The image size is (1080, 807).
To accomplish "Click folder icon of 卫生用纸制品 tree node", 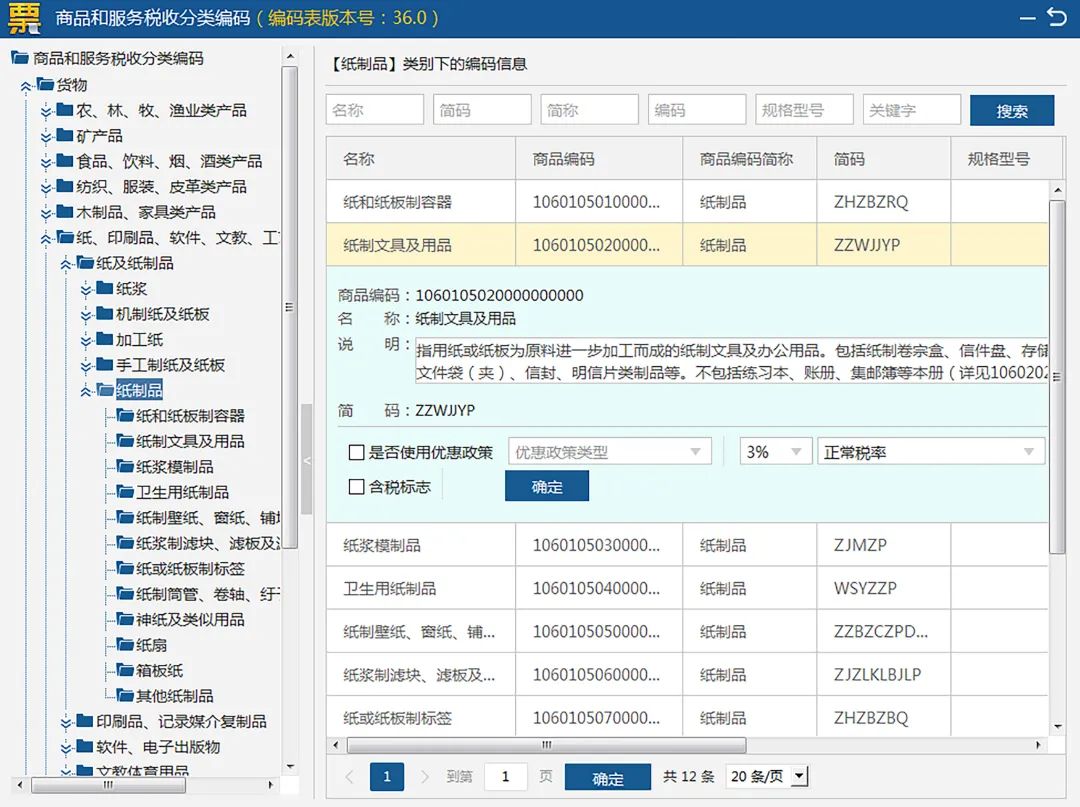I will tap(125, 492).
